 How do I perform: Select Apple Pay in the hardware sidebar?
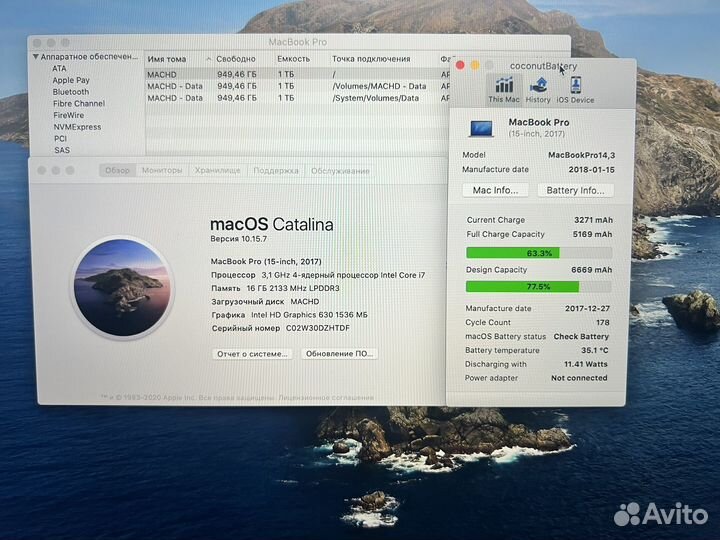point(71,80)
